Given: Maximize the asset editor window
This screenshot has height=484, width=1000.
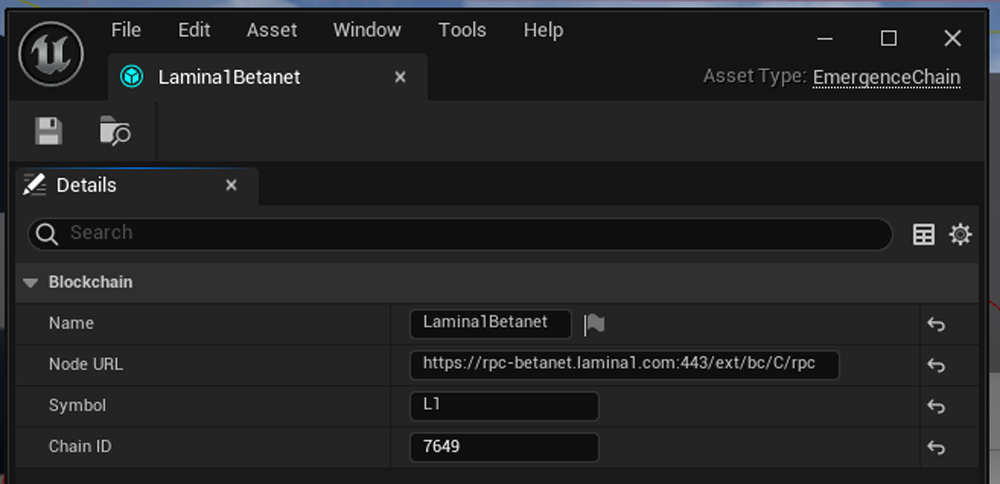Looking at the screenshot, I should pyautogui.click(x=888, y=39).
